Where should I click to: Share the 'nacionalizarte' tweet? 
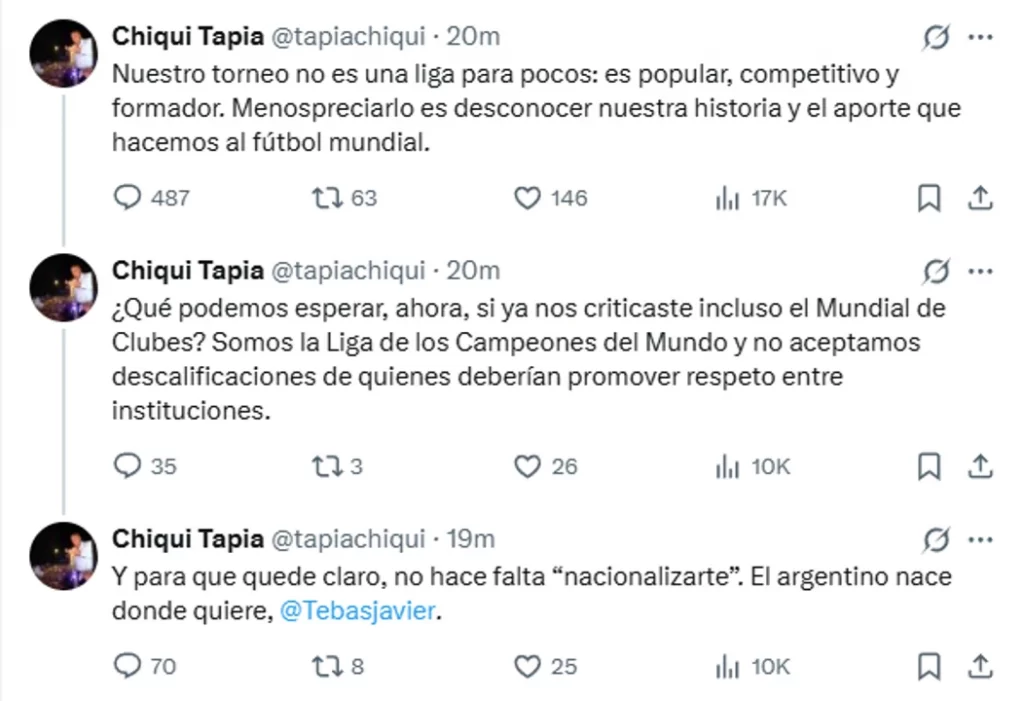[x=981, y=666]
